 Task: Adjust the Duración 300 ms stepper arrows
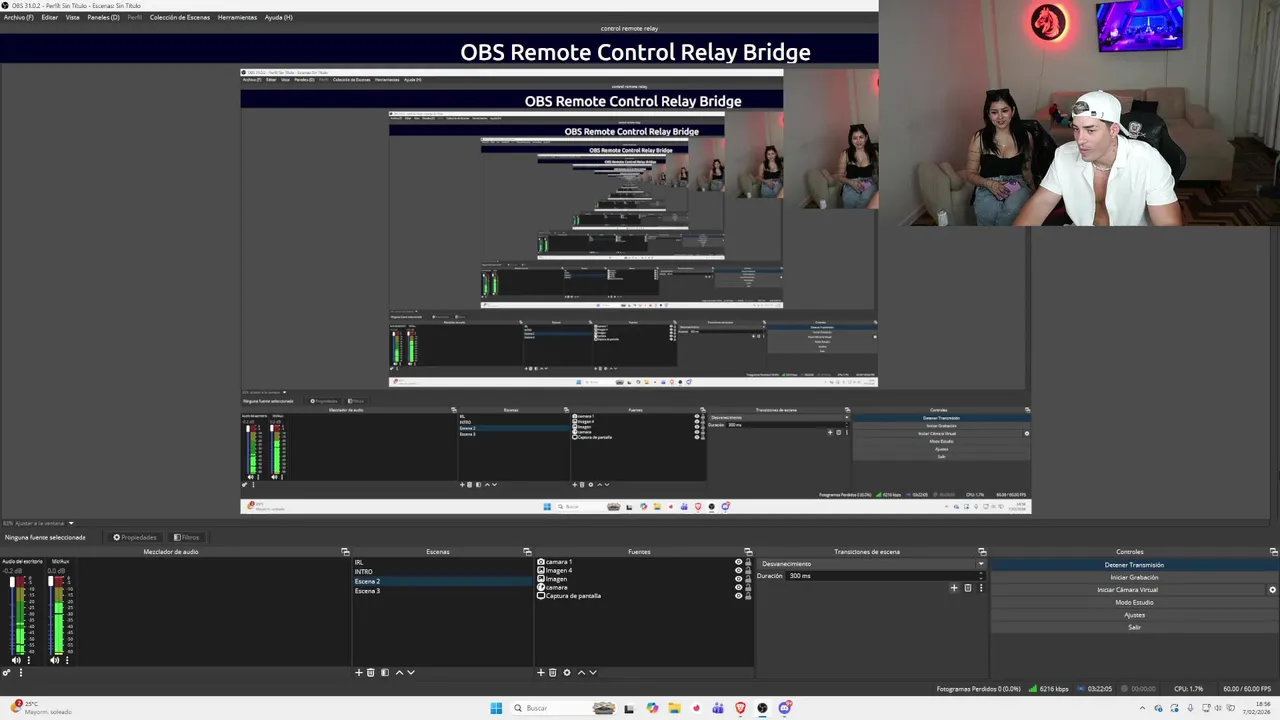(x=980, y=576)
